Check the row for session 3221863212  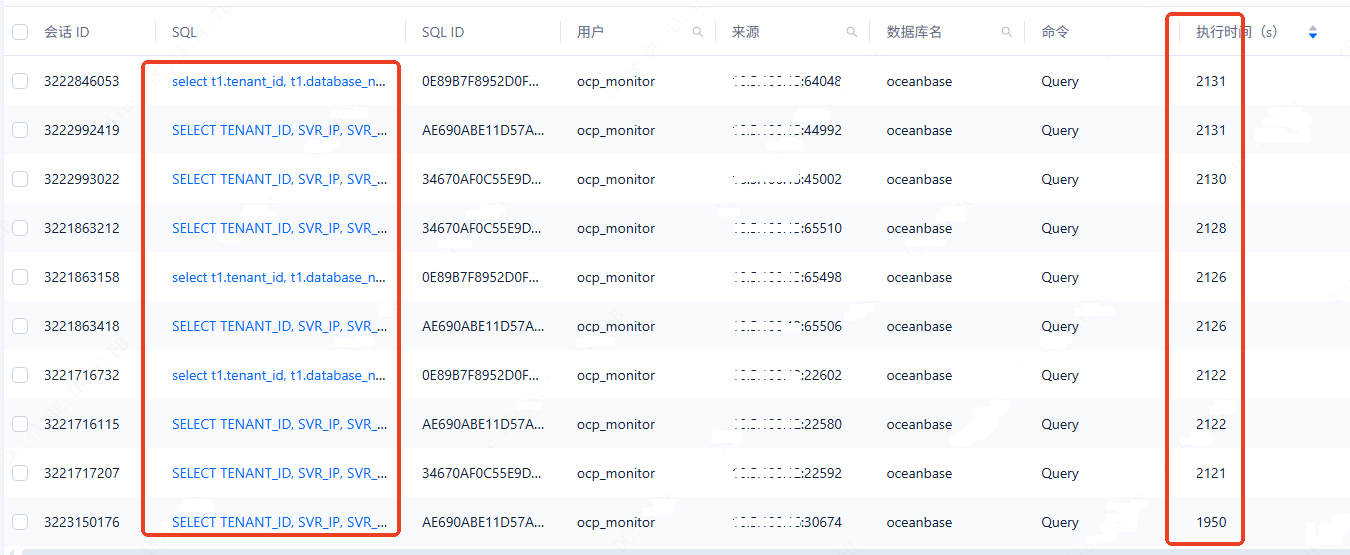20,228
